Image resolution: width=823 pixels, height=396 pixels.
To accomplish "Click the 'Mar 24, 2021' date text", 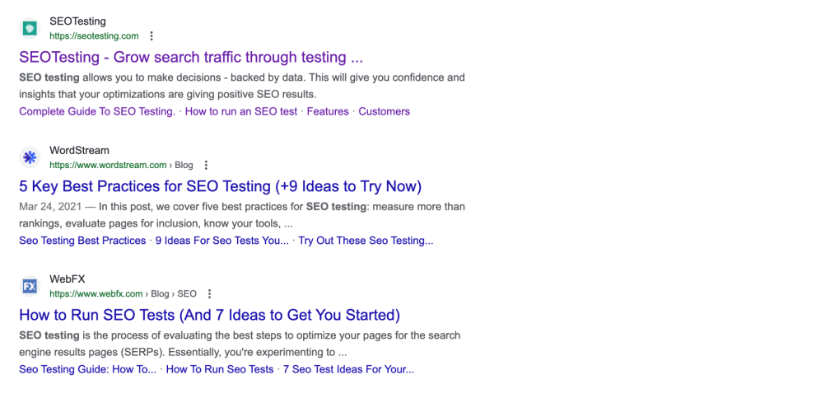I will point(50,206).
